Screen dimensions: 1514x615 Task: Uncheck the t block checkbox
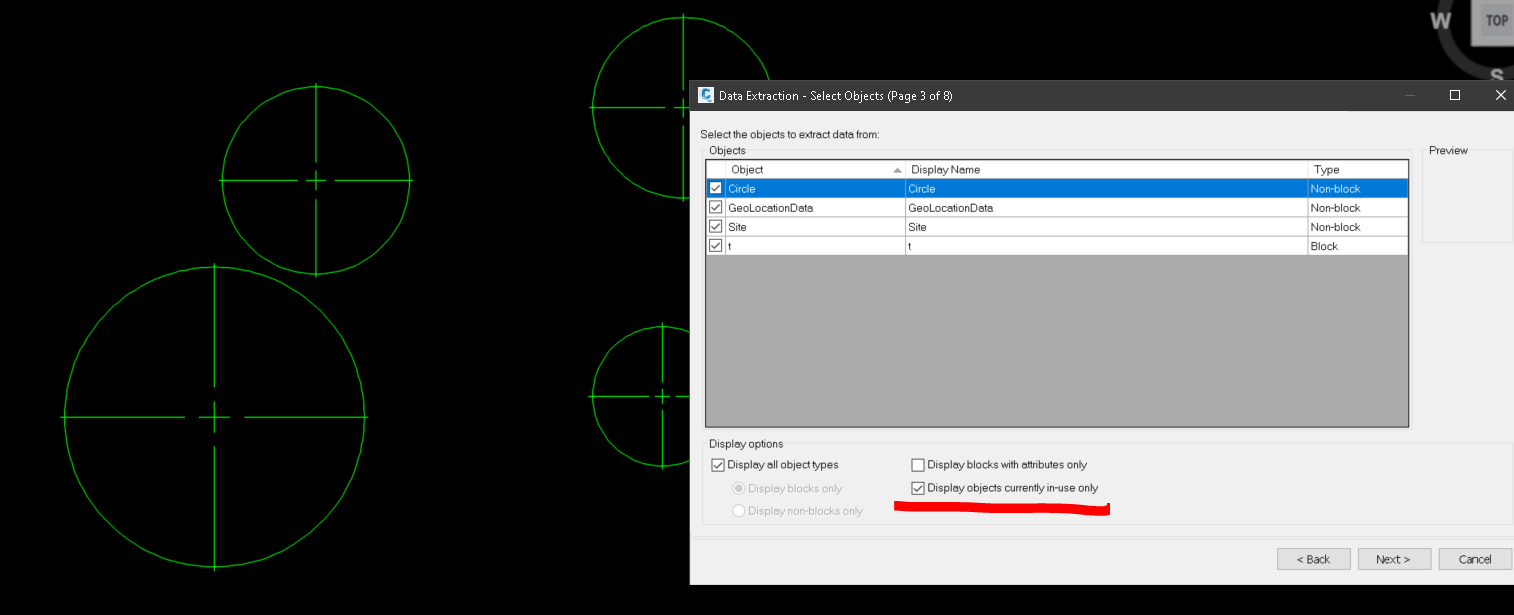click(x=715, y=244)
